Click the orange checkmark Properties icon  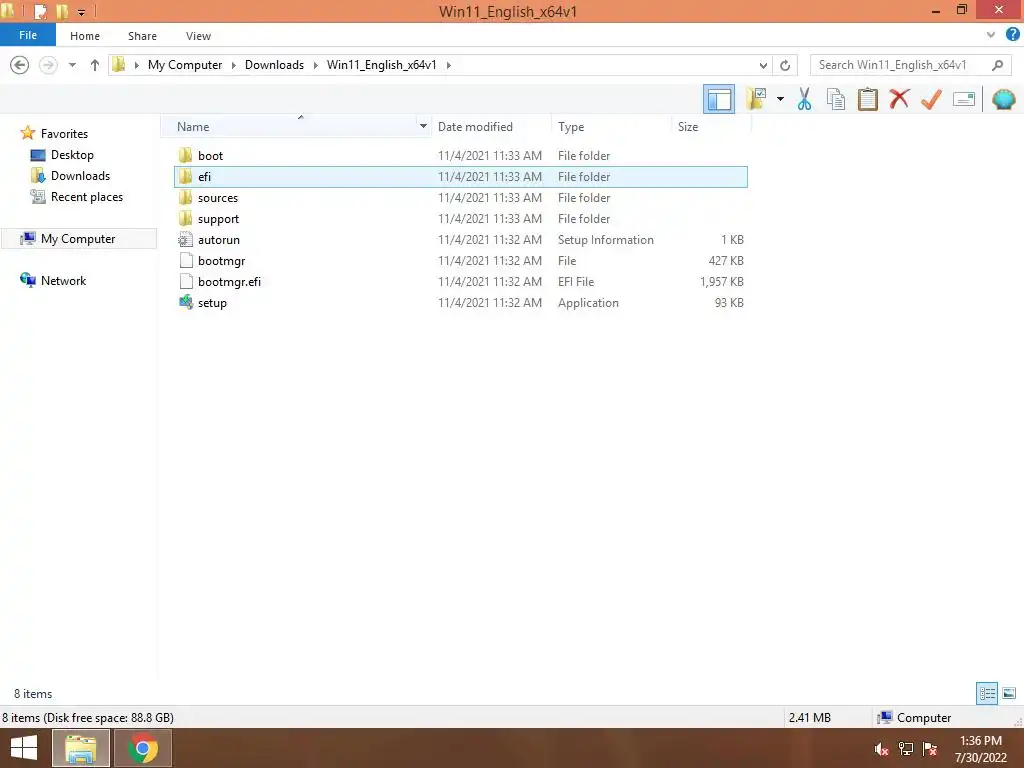[931, 99]
